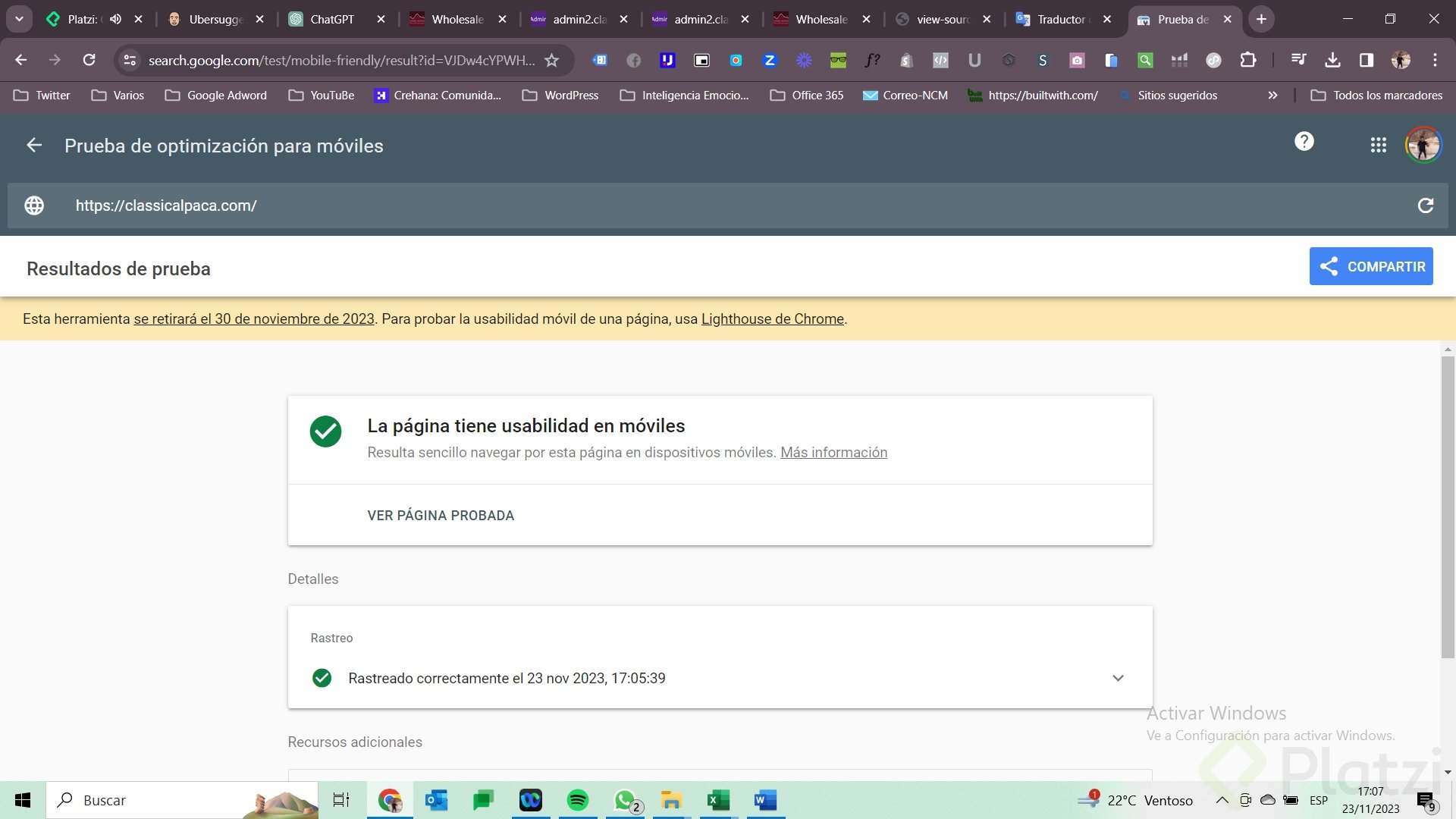
Task: Expand the Rastreo crawl details chevron
Action: pyautogui.click(x=1117, y=678)
